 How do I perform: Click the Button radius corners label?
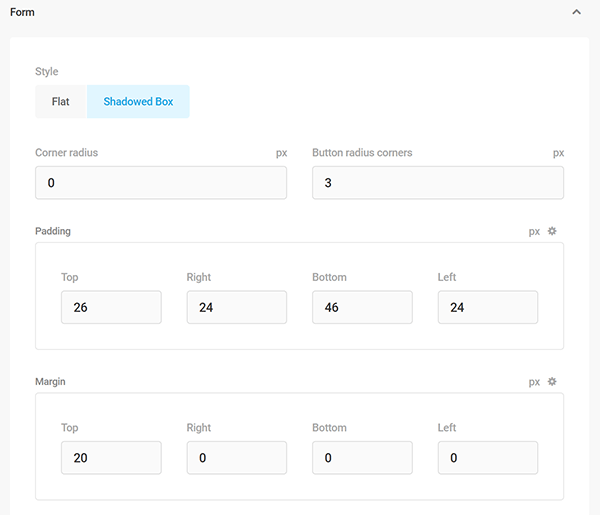pos(362,153)
